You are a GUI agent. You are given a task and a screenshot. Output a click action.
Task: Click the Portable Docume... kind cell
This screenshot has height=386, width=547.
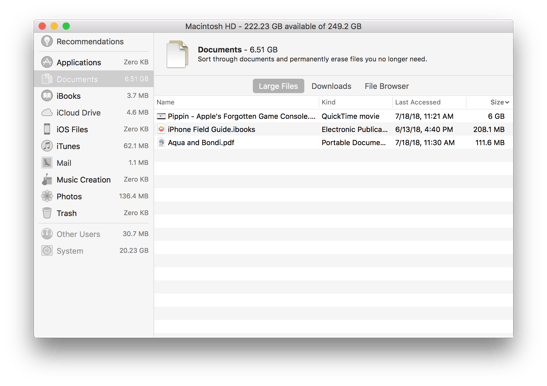coord(353,143)
